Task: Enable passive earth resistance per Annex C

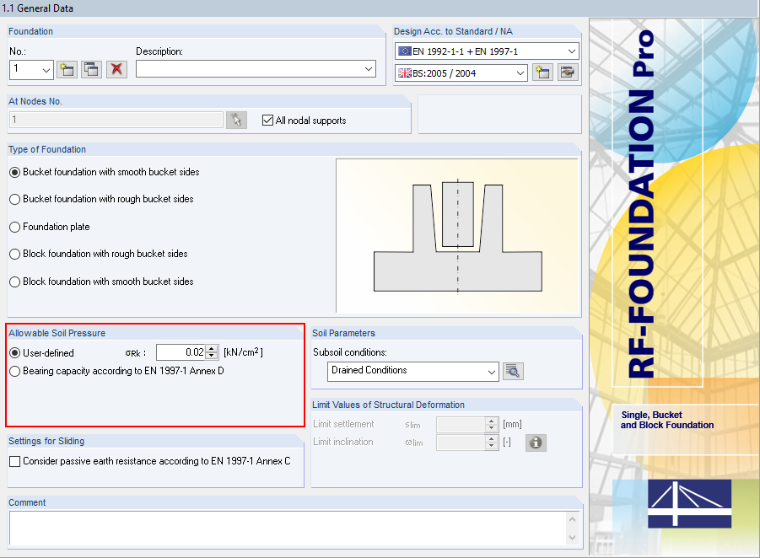Action: coord(15,462)
